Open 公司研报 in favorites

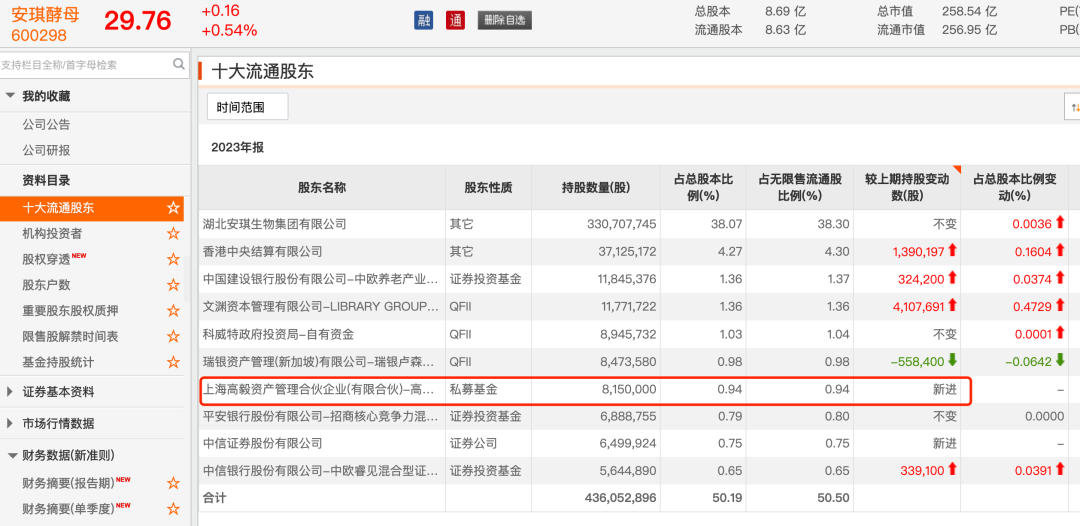pos(46,150)
